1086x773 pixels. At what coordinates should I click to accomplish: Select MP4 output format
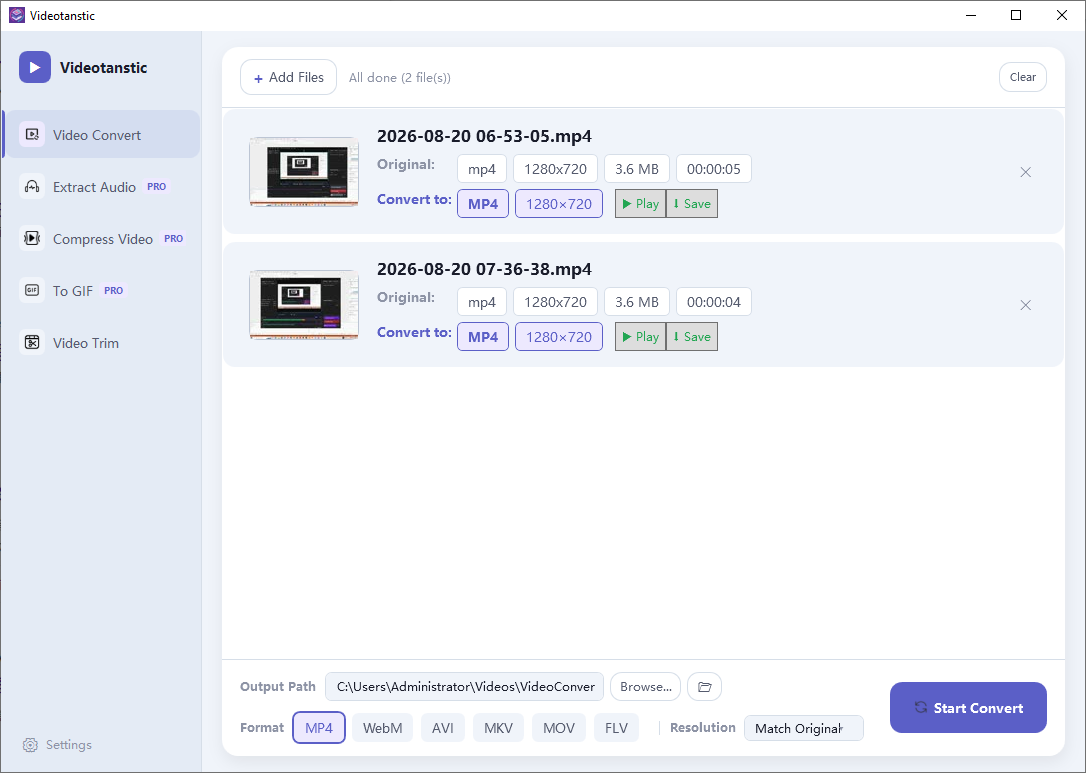(x=319, y=727)
